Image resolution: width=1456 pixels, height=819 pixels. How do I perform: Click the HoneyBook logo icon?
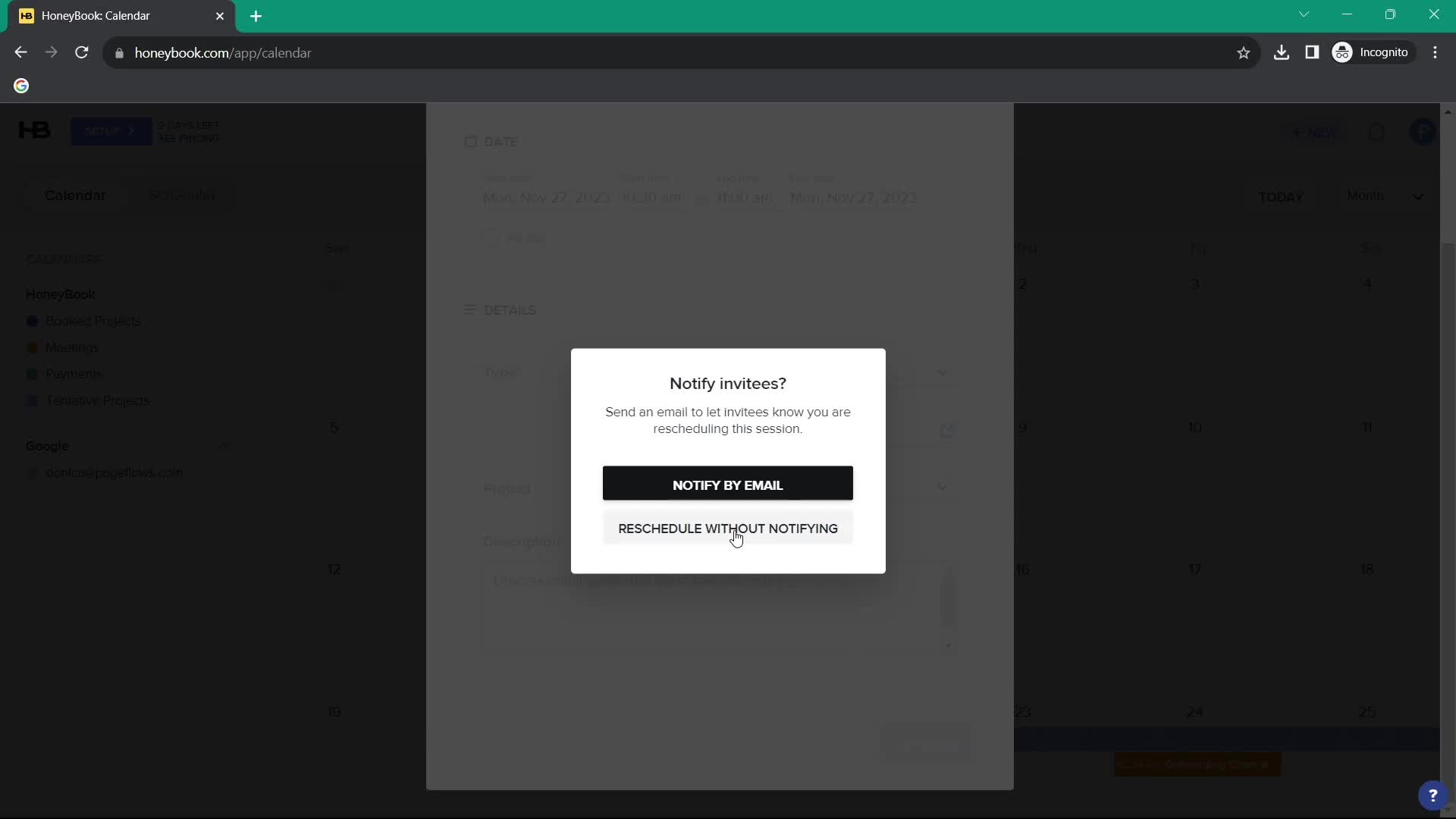34,130
